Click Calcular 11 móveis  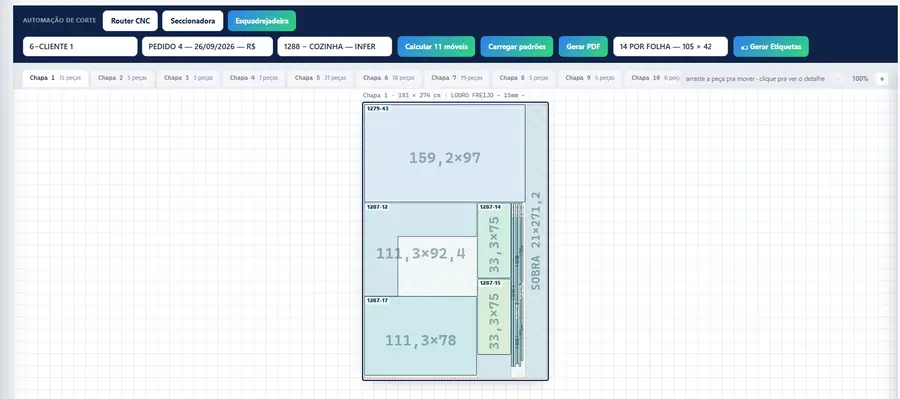(x=436, y=47)
